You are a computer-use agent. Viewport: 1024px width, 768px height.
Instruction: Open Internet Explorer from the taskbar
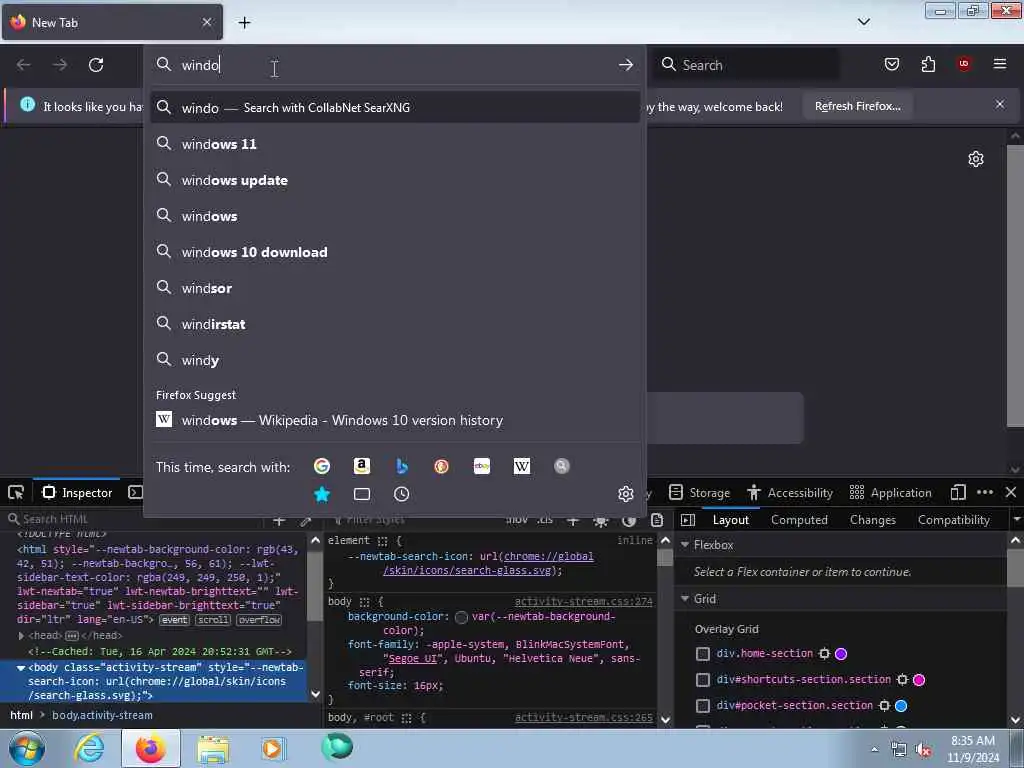[89, 748]
